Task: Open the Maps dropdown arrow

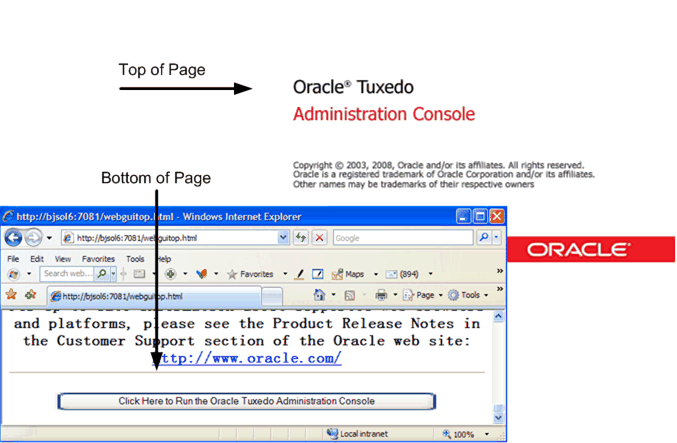Action: coord(376,274)
